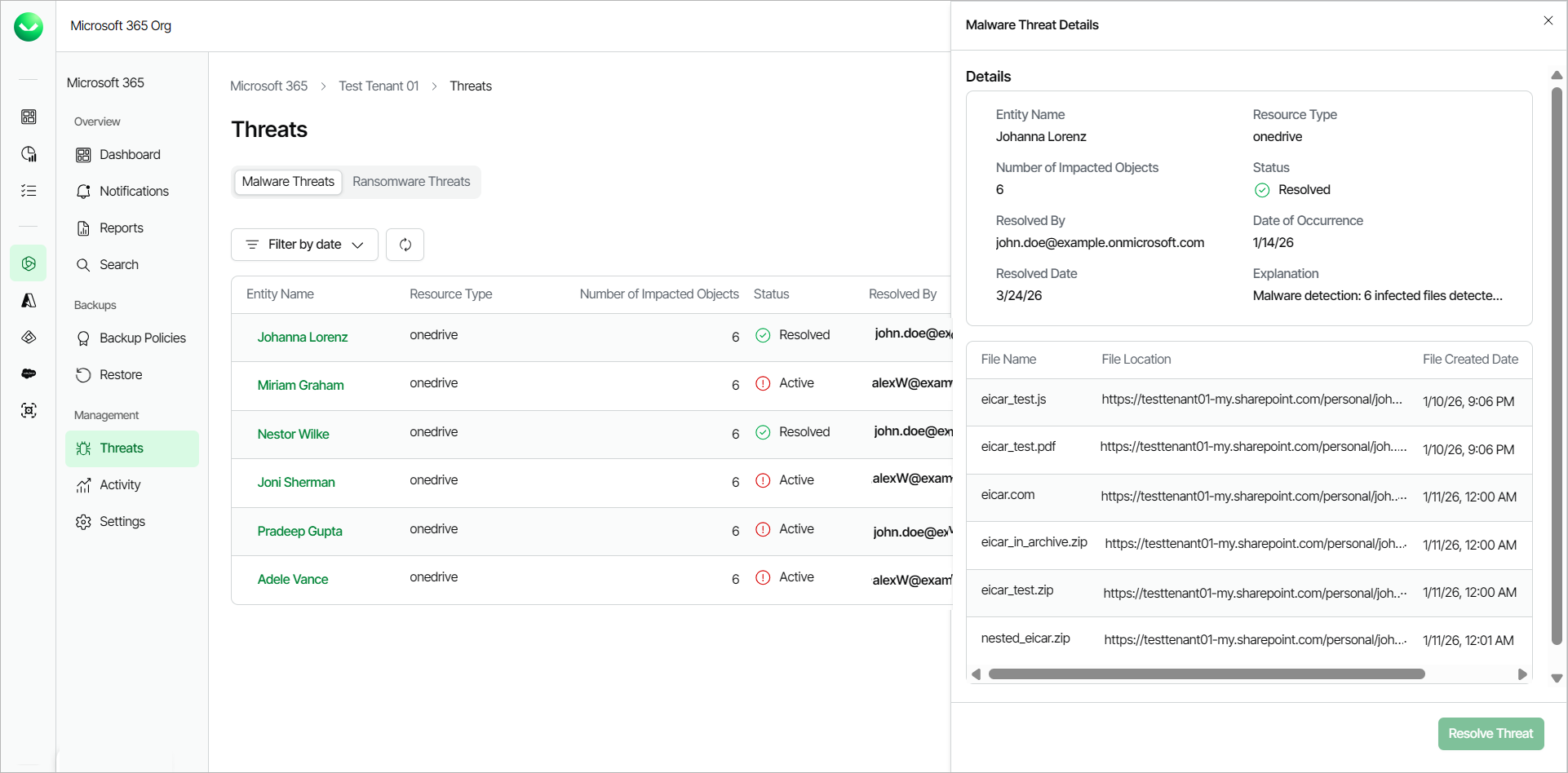The height and width of the screenshot is (773, 1568).
Task: Open the task list icon in rail
Action: pos(29,191)
